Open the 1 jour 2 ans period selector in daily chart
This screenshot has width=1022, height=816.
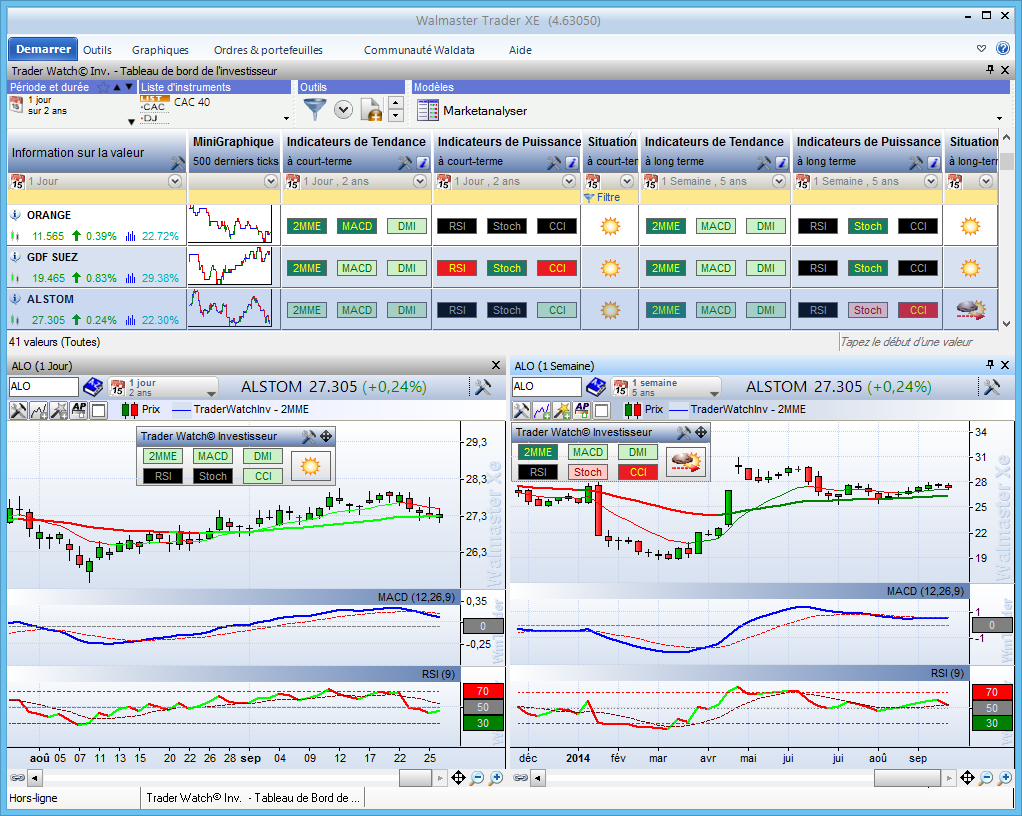tap(163, 388)
